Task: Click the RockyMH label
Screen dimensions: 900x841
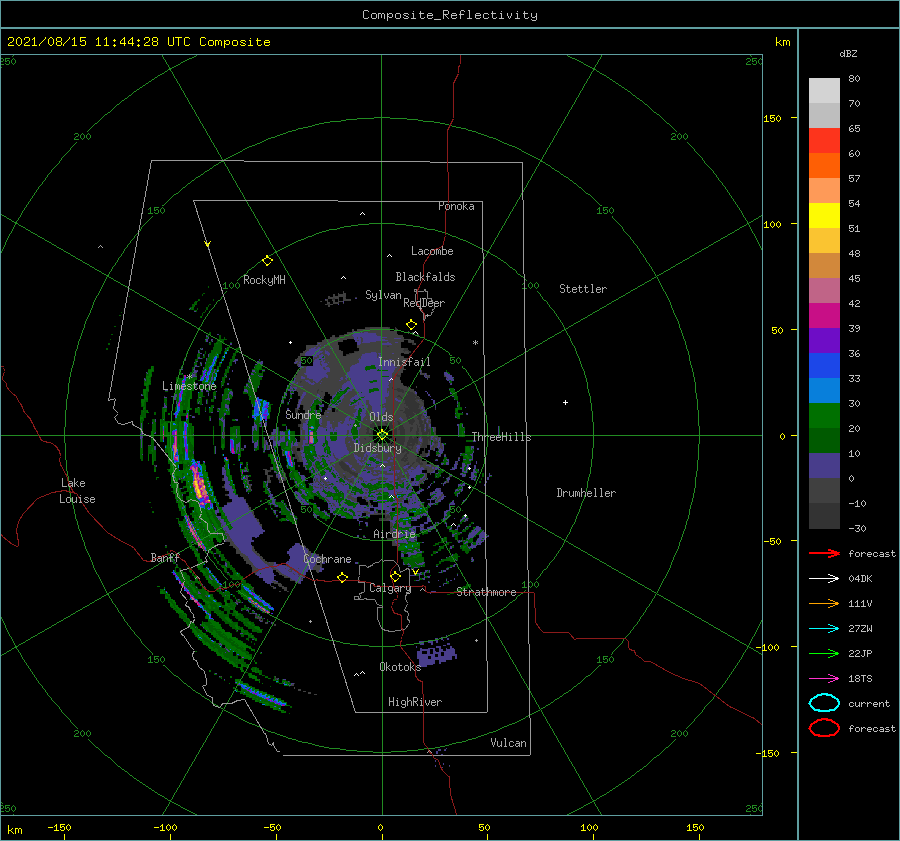Action: pos(264,280)
